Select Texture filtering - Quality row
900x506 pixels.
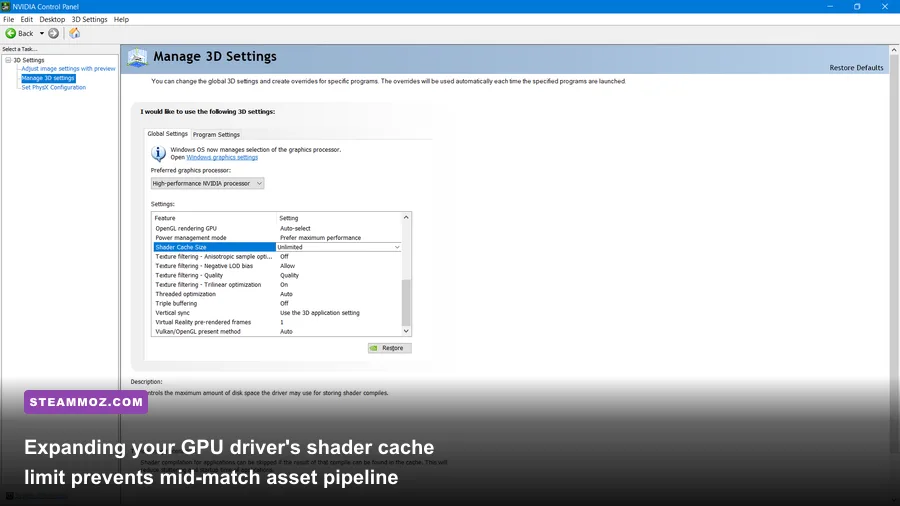coord(277,275)
